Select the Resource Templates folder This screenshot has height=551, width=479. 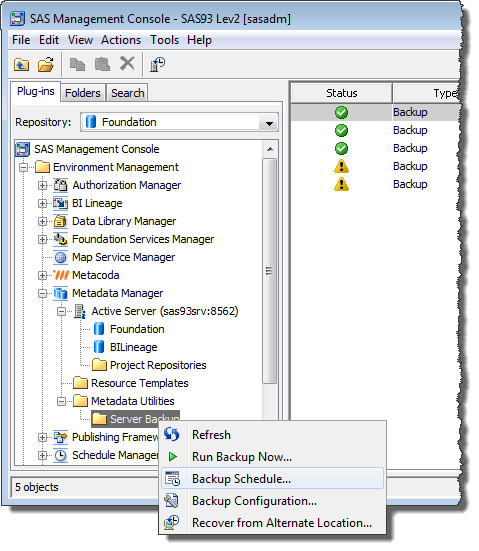(131, 383)
